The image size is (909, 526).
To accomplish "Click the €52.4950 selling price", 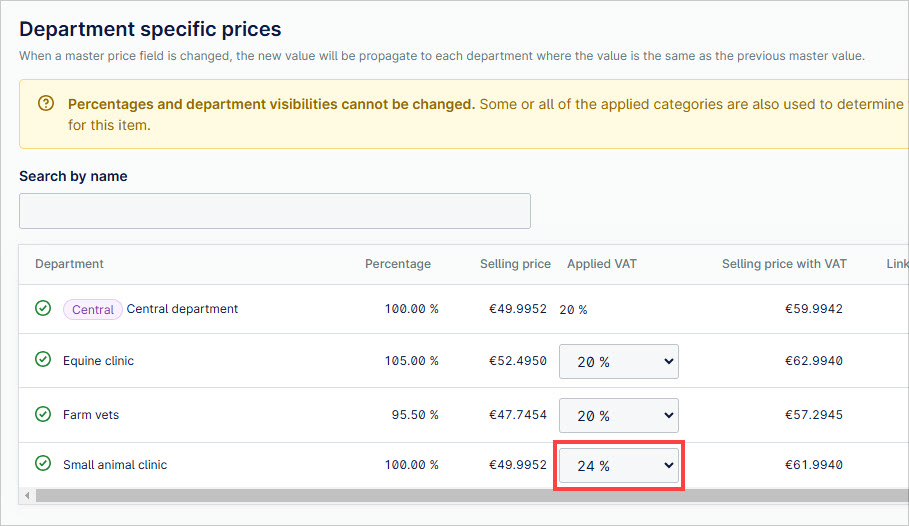I will 518,361.
